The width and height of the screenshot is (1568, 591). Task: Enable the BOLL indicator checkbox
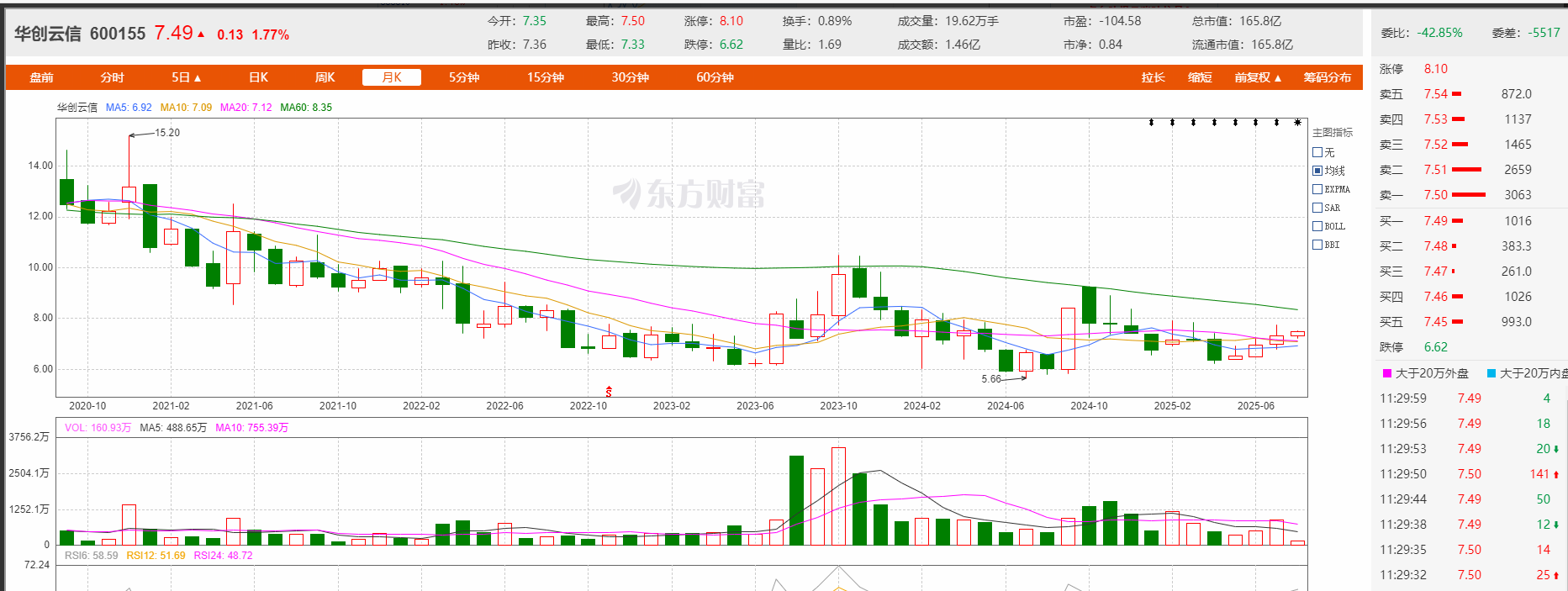click(1317, 226)
